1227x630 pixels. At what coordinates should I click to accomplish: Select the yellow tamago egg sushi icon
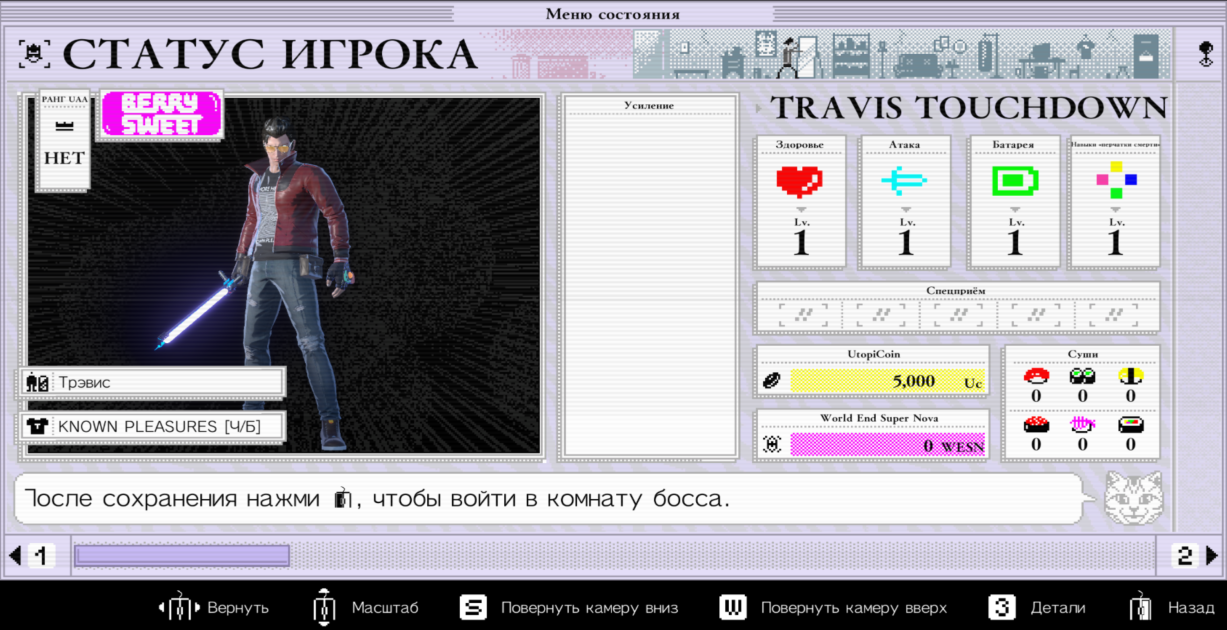pyautogui.click(x=1130, y=376)
